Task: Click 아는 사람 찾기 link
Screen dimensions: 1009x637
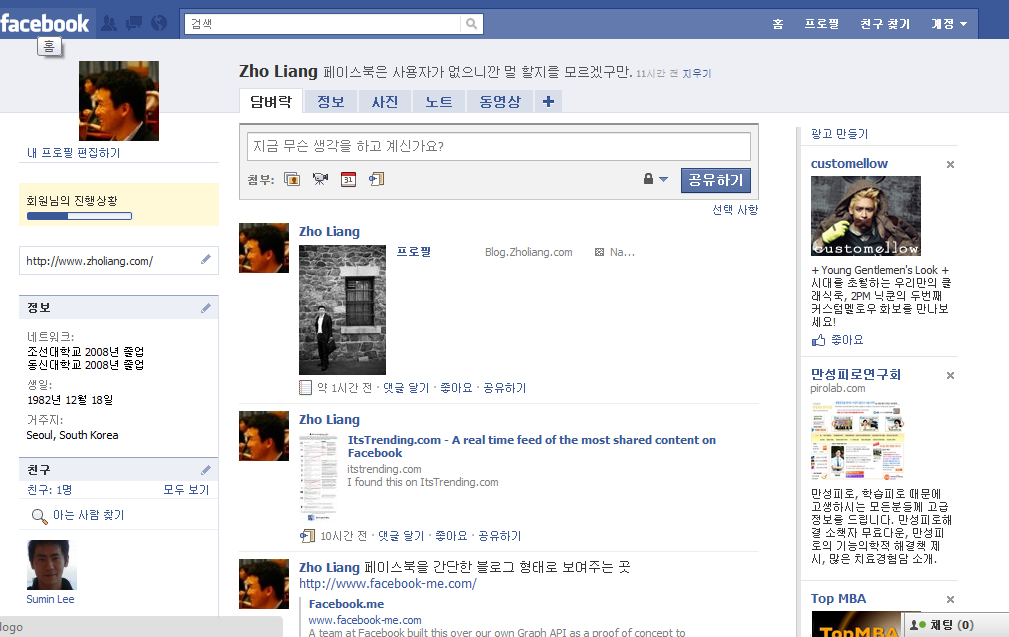Action: pos(88,515)
